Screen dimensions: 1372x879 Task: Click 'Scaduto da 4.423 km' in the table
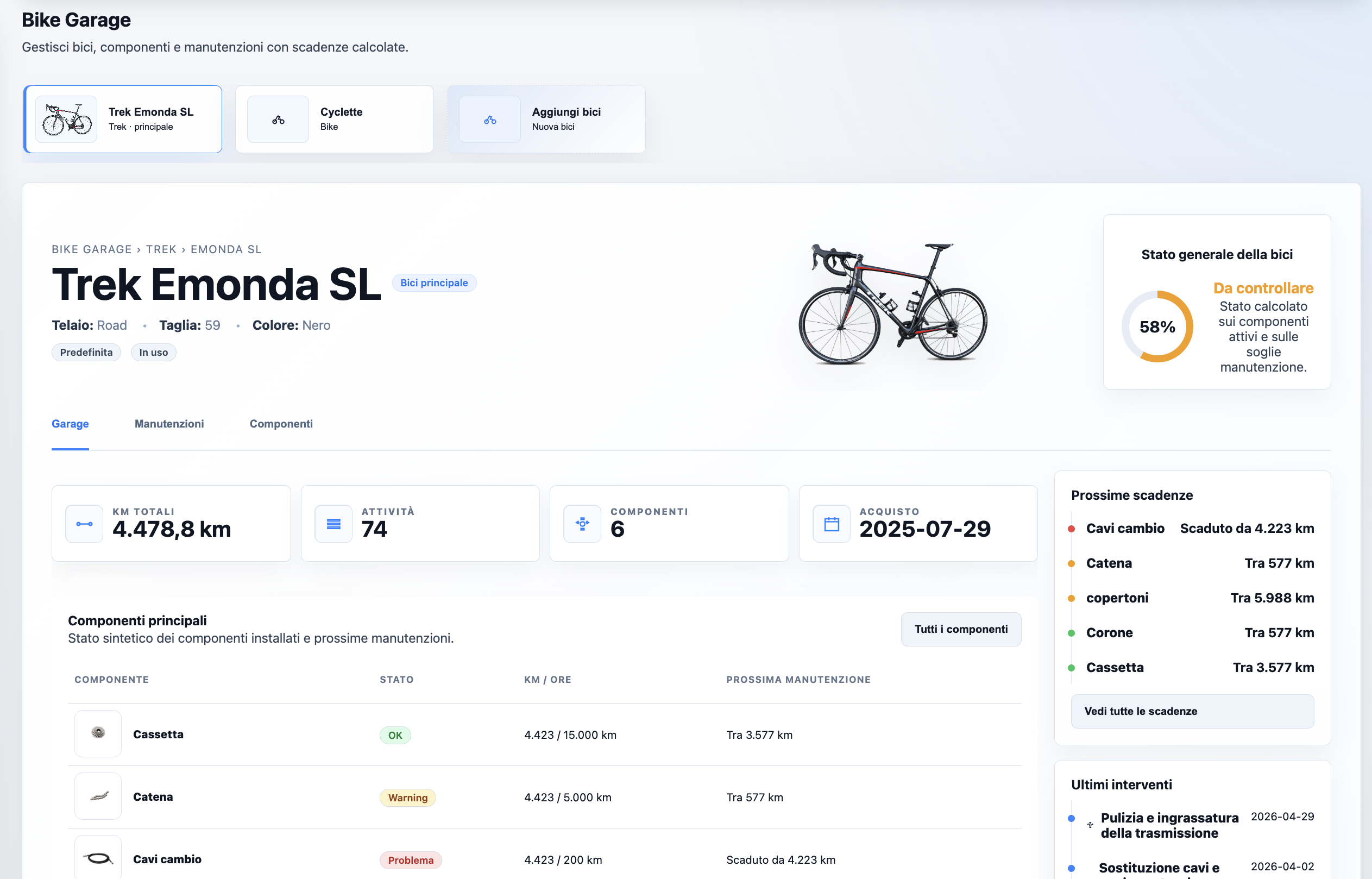tap(781, 860)
